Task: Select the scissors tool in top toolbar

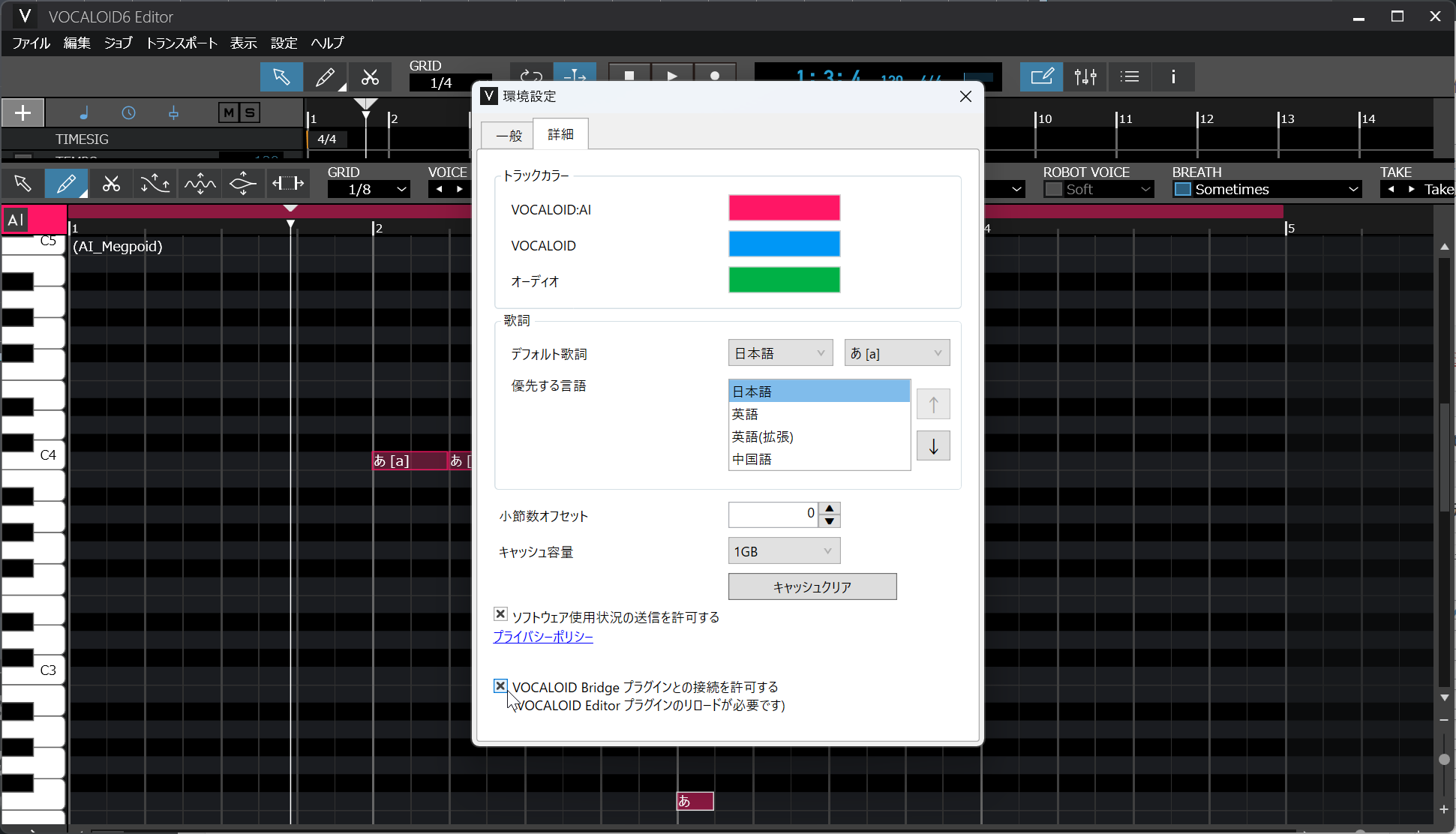Action: pyautogui.click(x=370, y=76)
